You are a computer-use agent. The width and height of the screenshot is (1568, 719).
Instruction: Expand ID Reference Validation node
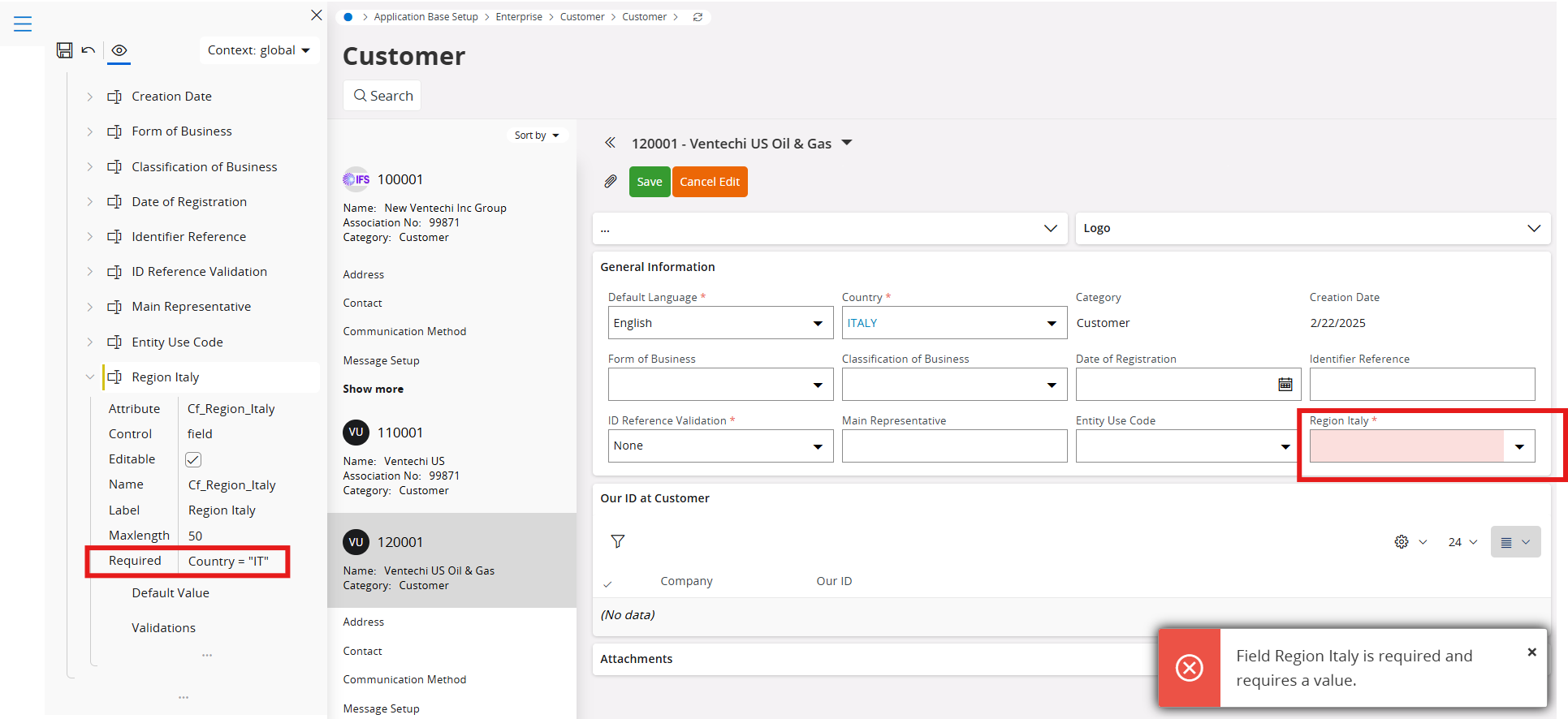pyautogui.click(x=89, y=272)
